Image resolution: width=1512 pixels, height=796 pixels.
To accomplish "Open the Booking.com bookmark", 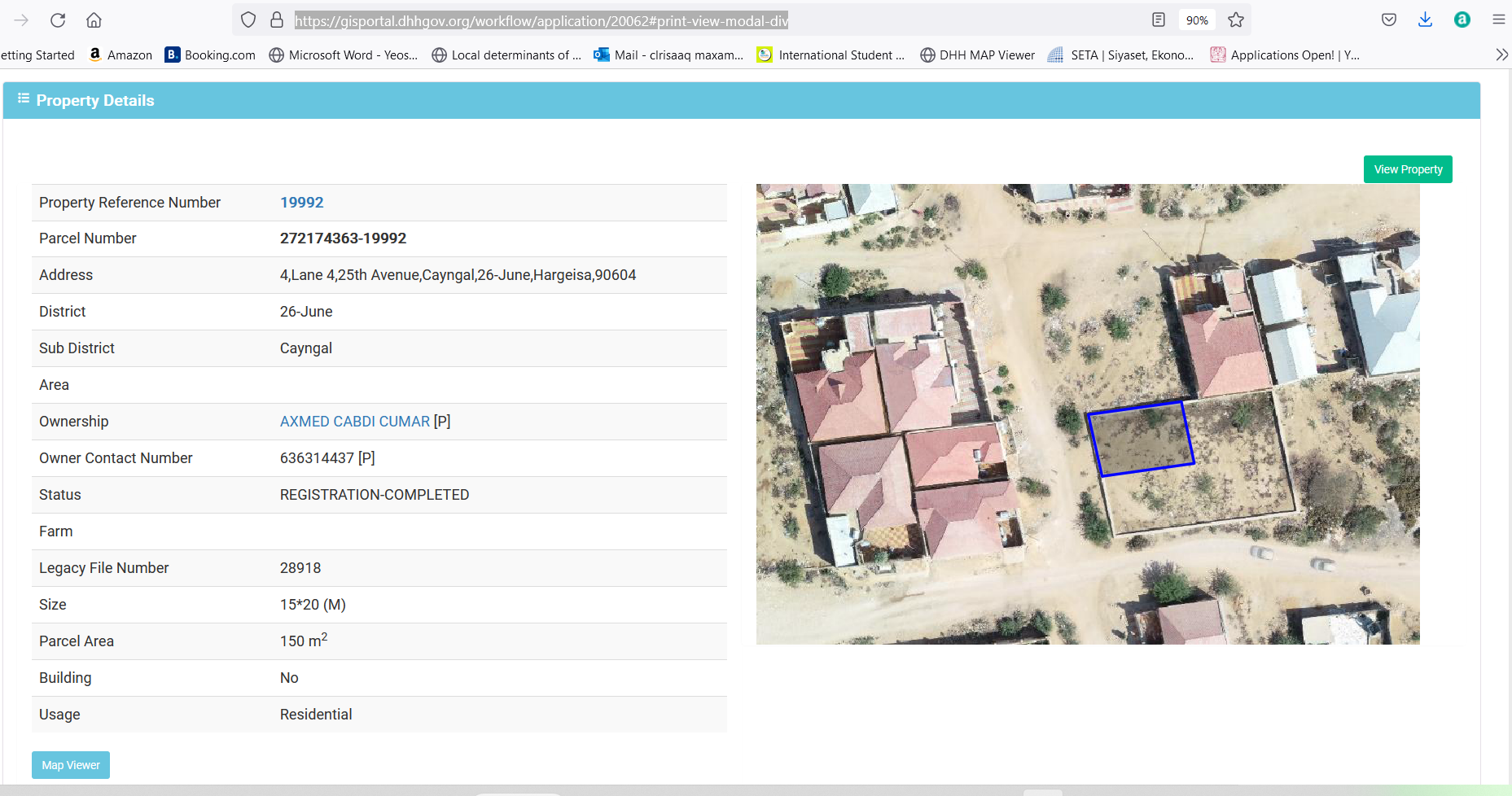I will coord(210,55).
